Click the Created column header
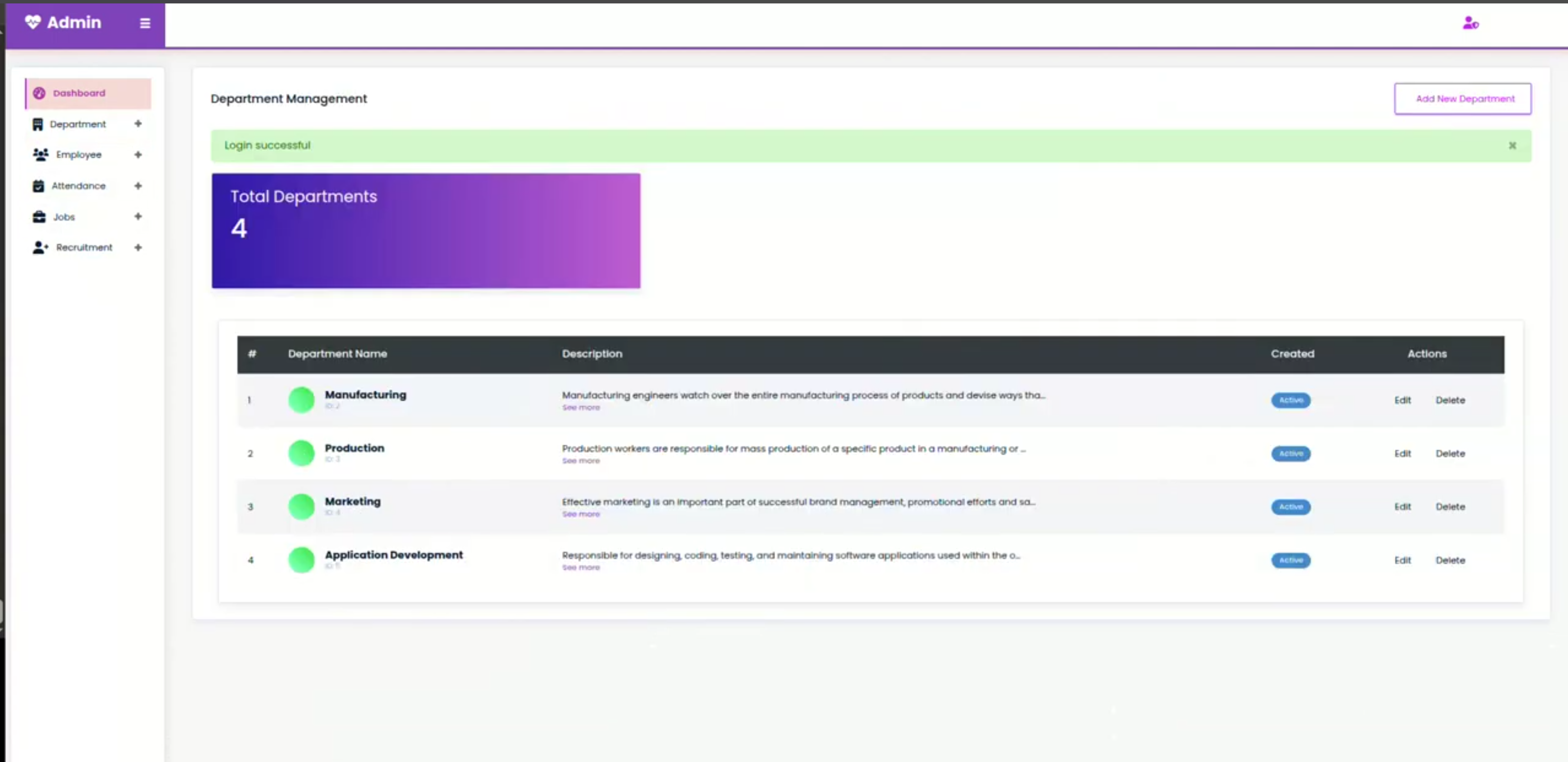This screenshot has height=762, width=1568. point(1292,354)
